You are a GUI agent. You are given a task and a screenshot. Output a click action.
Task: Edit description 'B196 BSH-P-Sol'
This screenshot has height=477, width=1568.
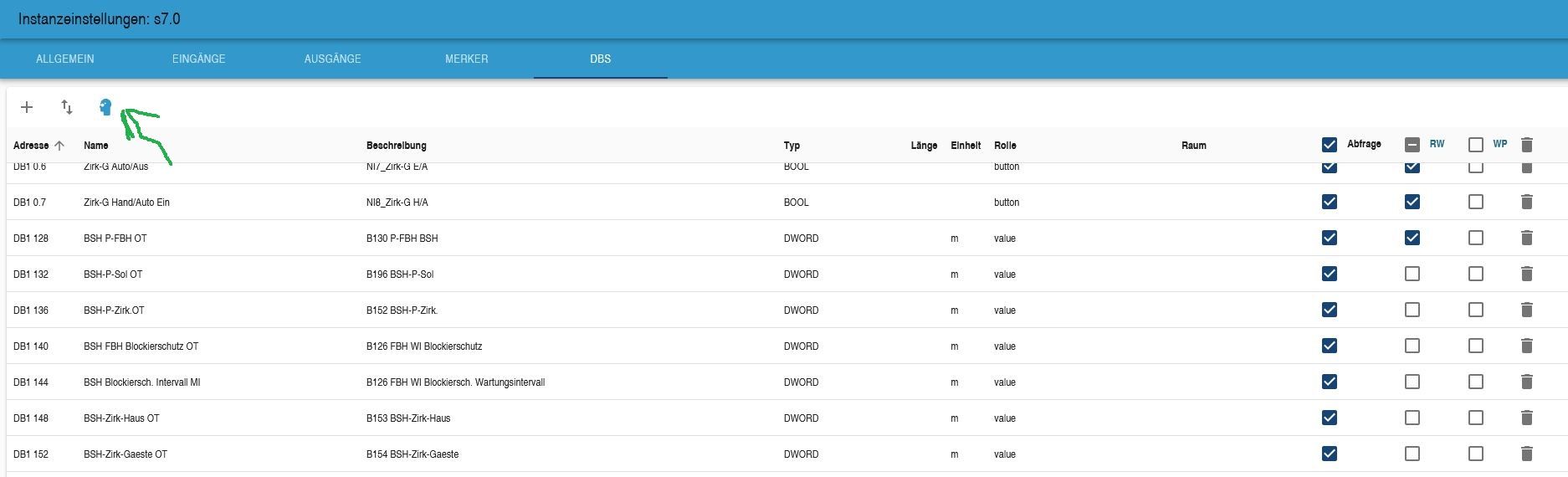pos(400,274)
